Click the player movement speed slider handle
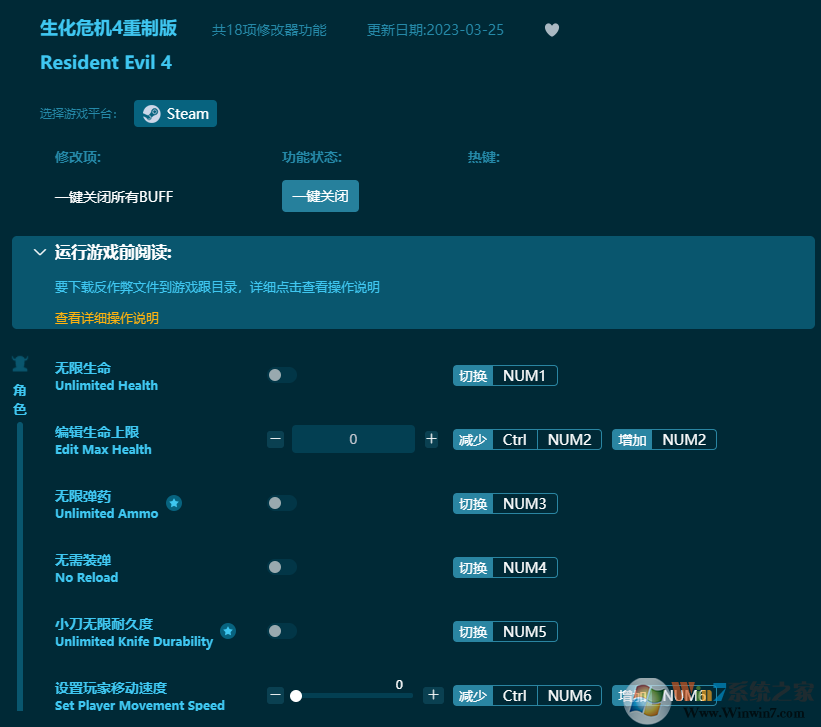This screenshot has height=727, width=821. [295, 694]
